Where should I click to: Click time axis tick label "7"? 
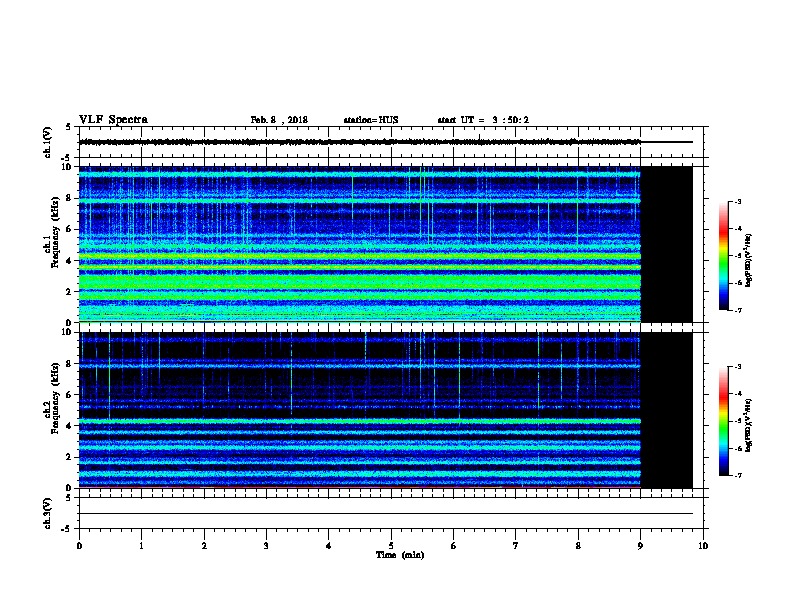click(515, 545)
